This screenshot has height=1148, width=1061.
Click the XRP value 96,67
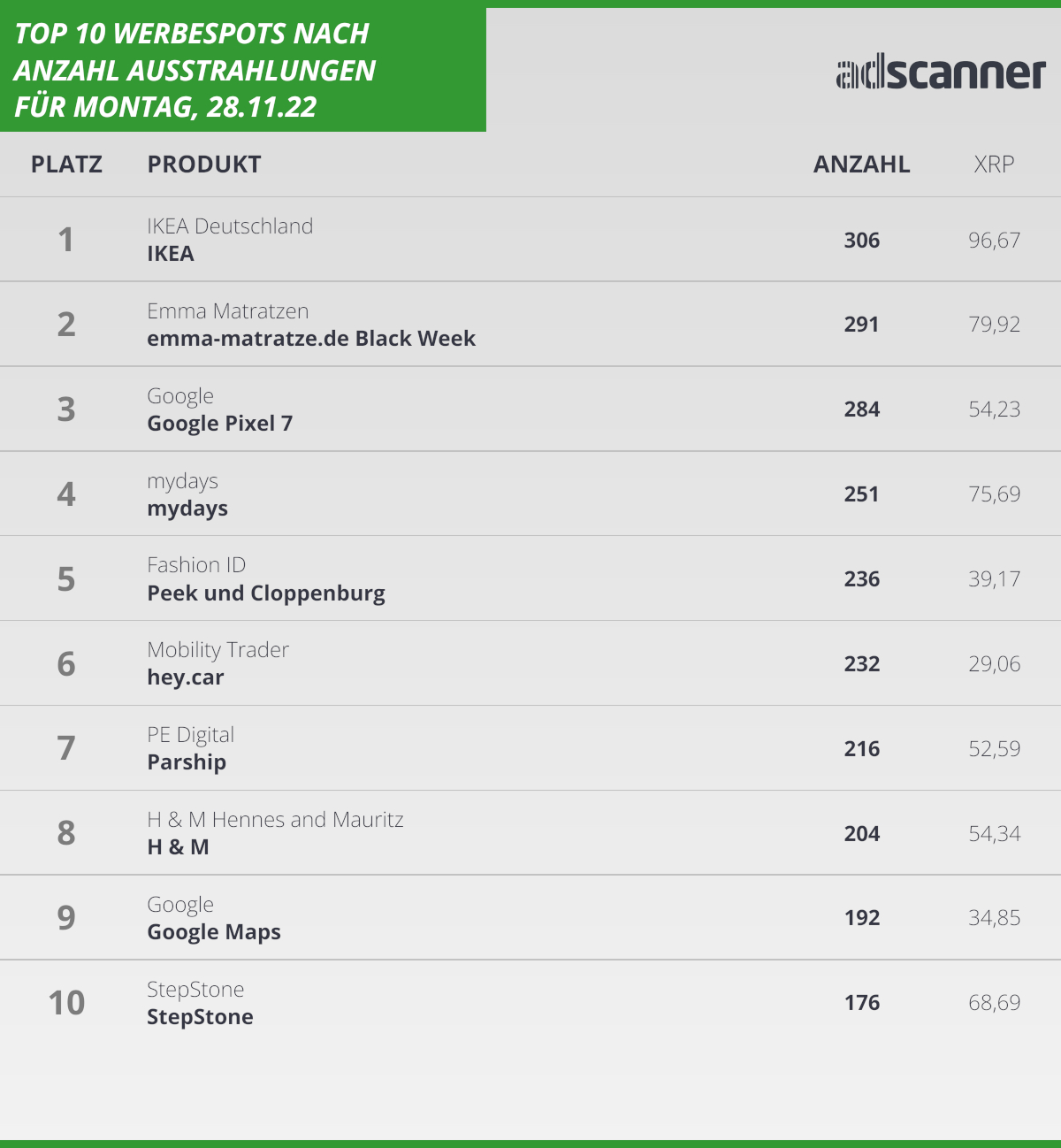tap(994, 241)
